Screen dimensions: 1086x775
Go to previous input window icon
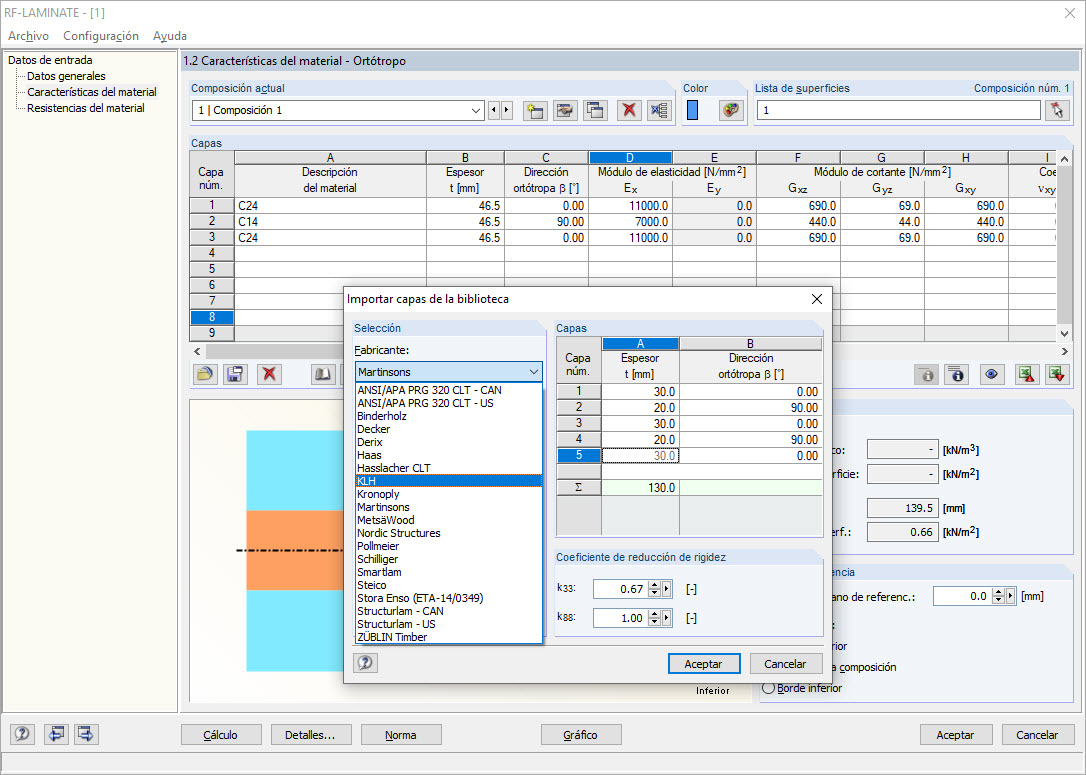(x=56, y=734)
